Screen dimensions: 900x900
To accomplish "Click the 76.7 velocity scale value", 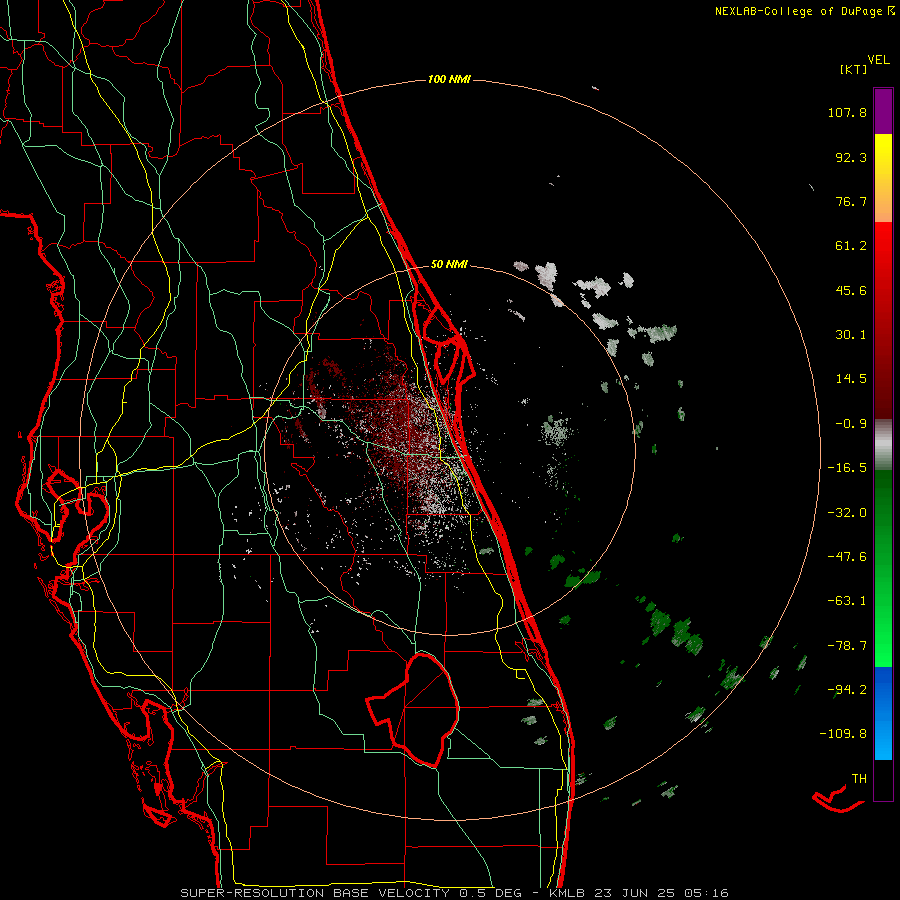I will [x=851, y=201].
